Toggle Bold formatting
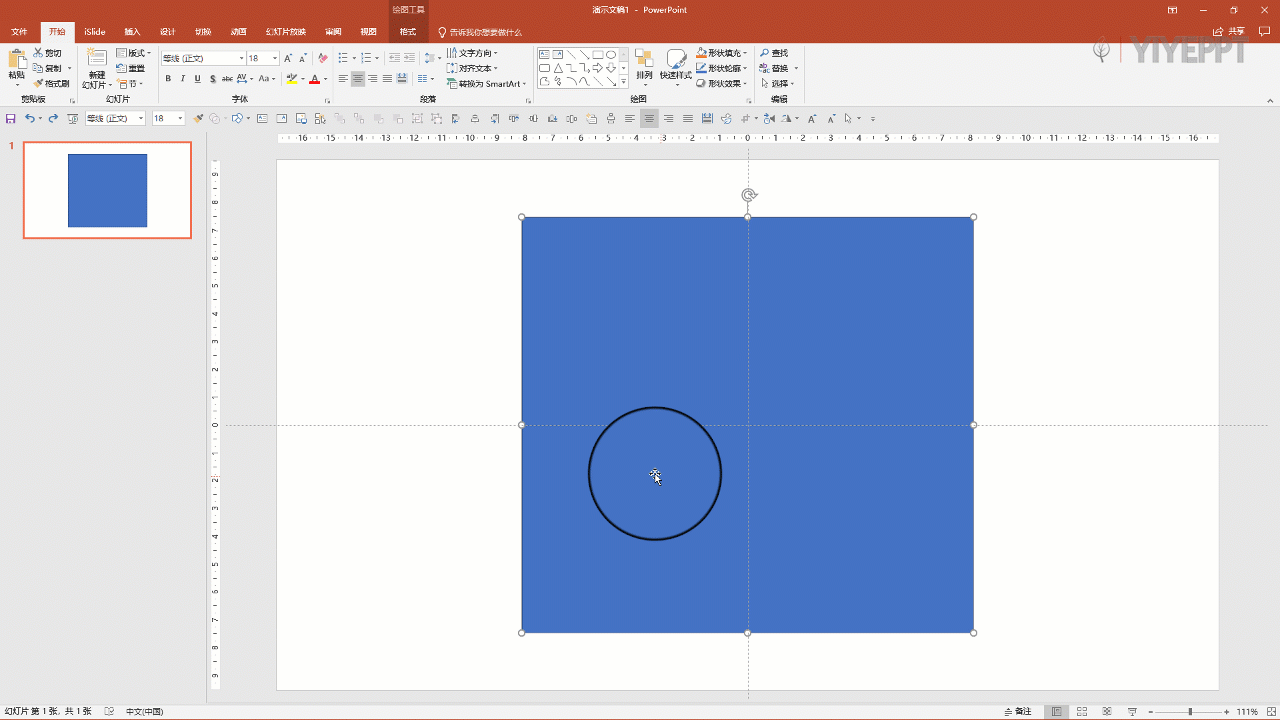Viewport: 1280px width, 720px height. 168,79
